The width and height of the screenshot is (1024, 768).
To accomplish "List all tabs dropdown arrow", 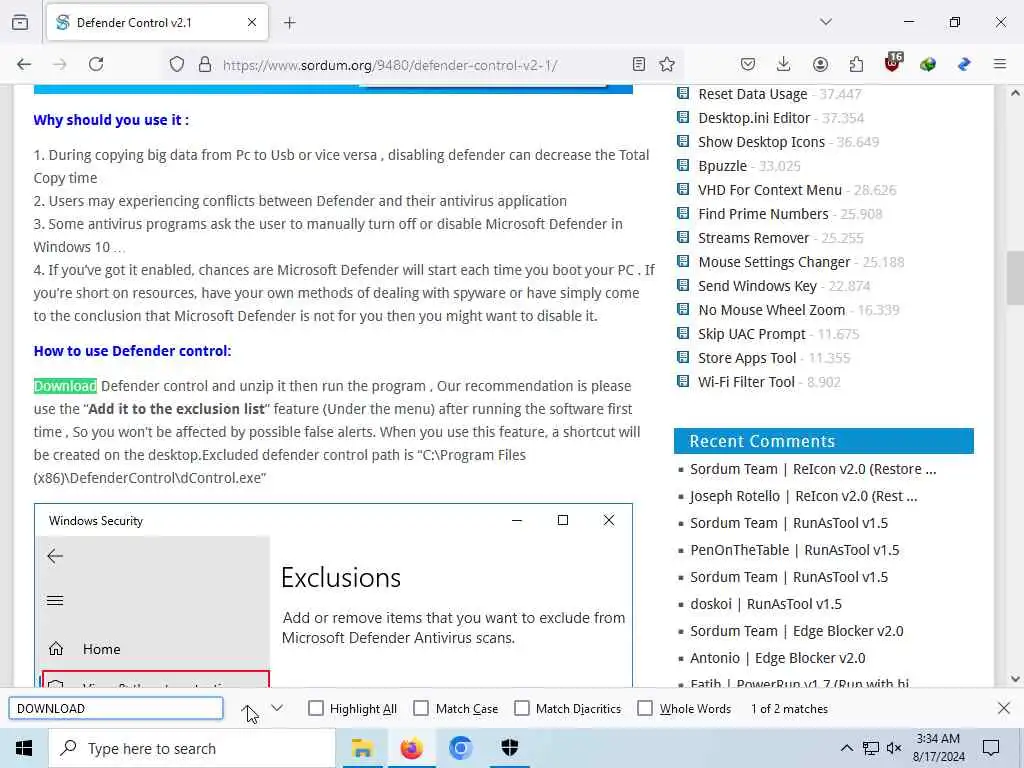I will (x=826, y=22).
